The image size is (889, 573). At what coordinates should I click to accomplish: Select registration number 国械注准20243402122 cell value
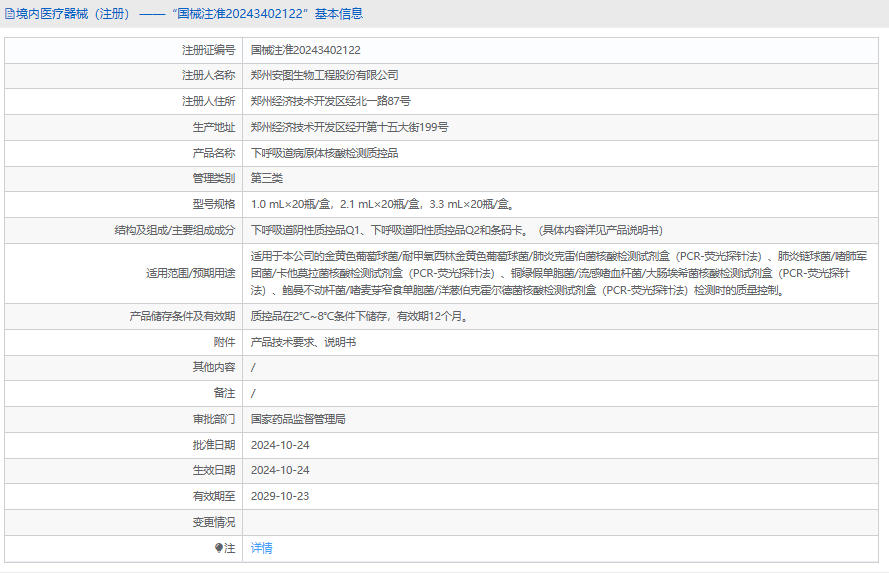(306, 50)
